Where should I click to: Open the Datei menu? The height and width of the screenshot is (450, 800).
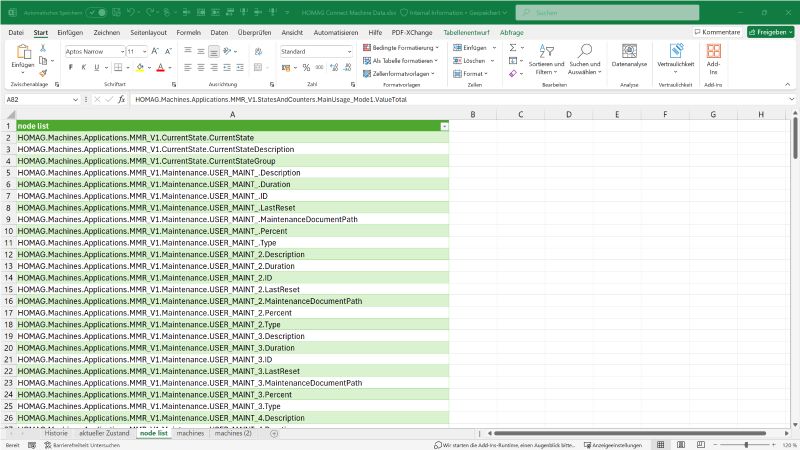(16, 32)
